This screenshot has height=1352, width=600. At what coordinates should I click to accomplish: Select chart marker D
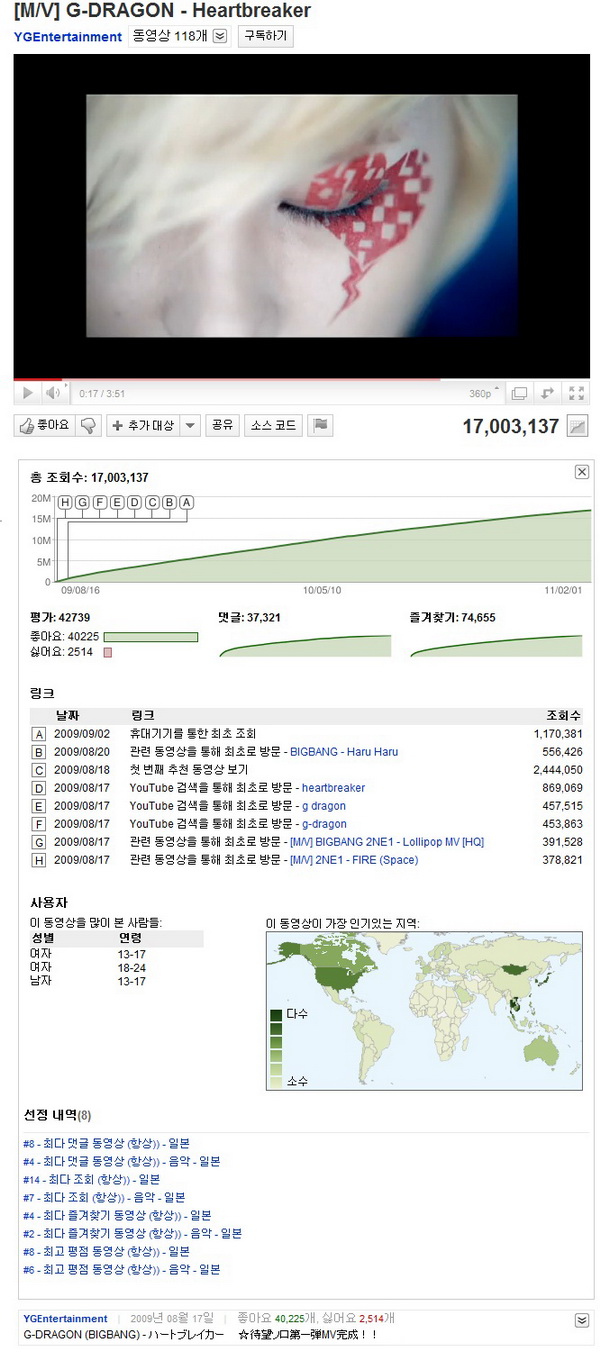pyautogui.click(x=134, y=502)
